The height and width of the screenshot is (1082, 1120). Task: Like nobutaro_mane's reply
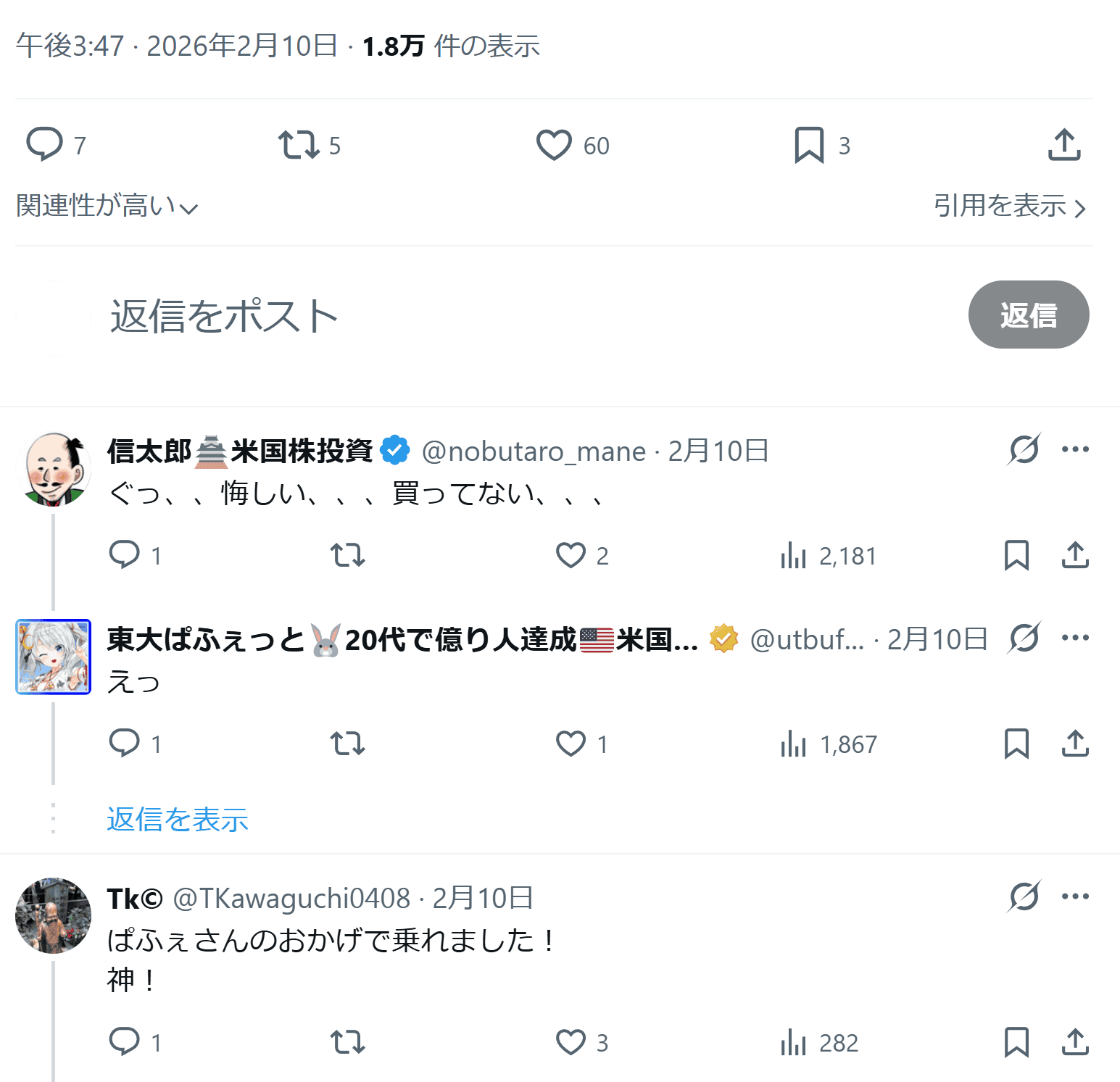[571, 556]
